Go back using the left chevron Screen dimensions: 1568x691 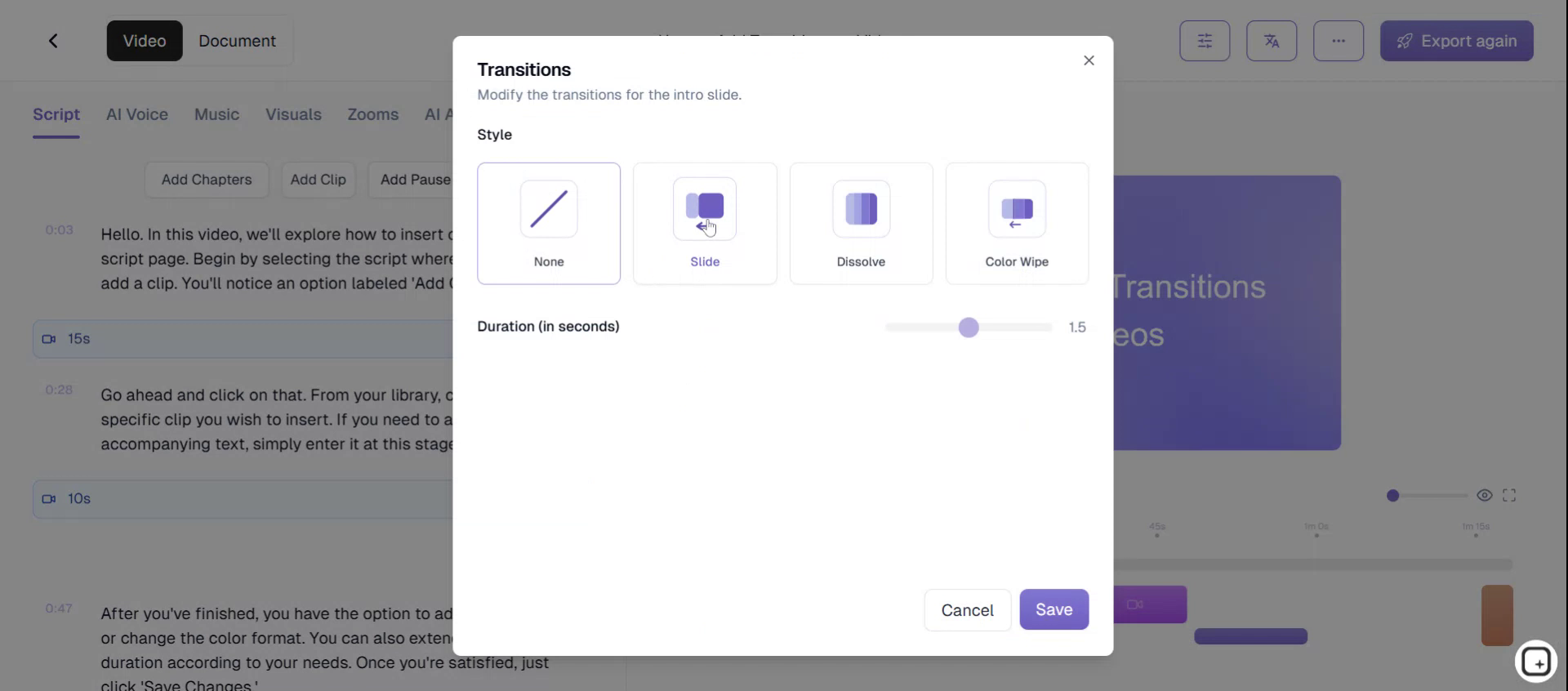click(53, 41)
